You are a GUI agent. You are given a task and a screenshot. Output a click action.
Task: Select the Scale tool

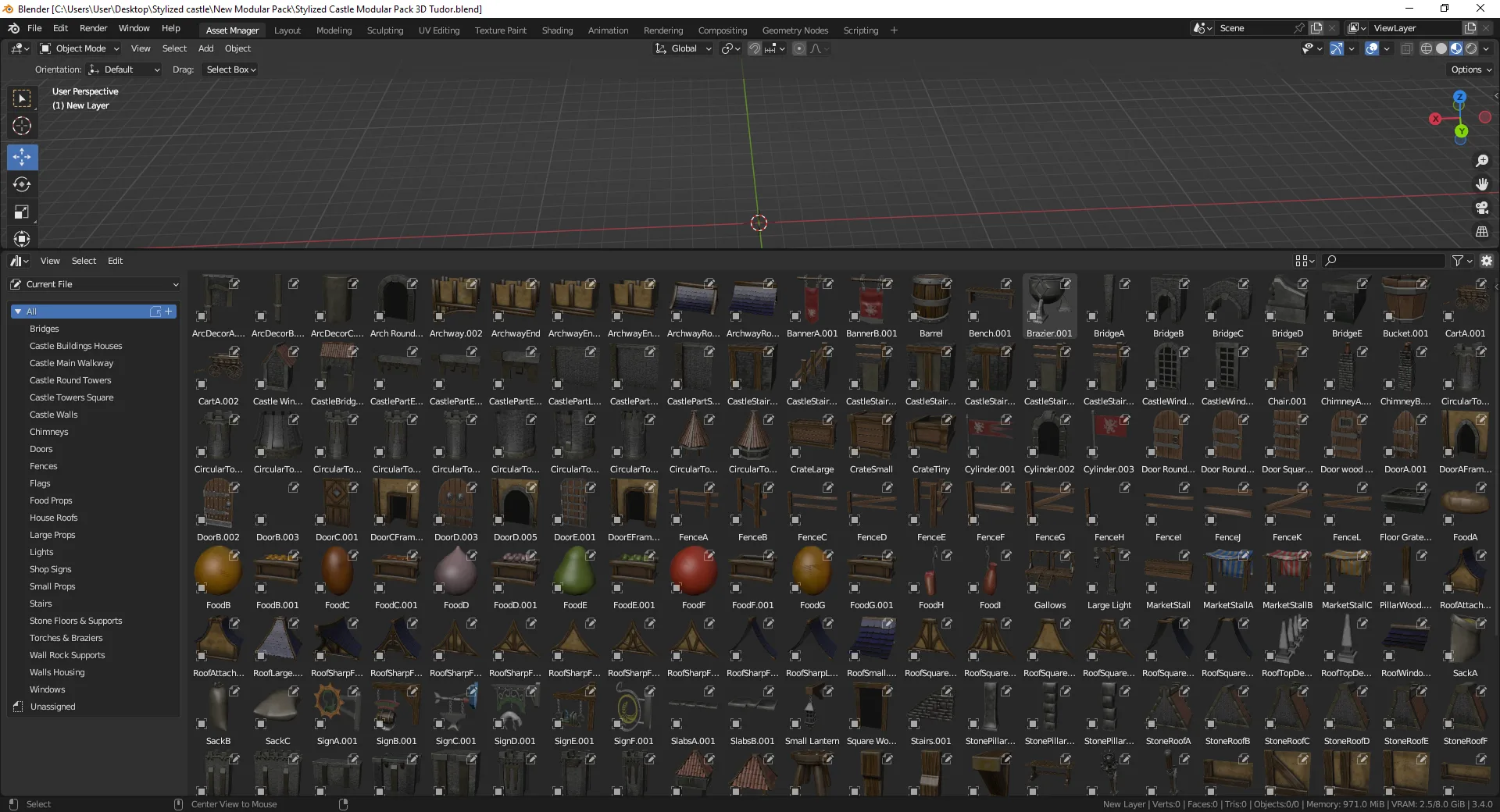tap(22, 212)
